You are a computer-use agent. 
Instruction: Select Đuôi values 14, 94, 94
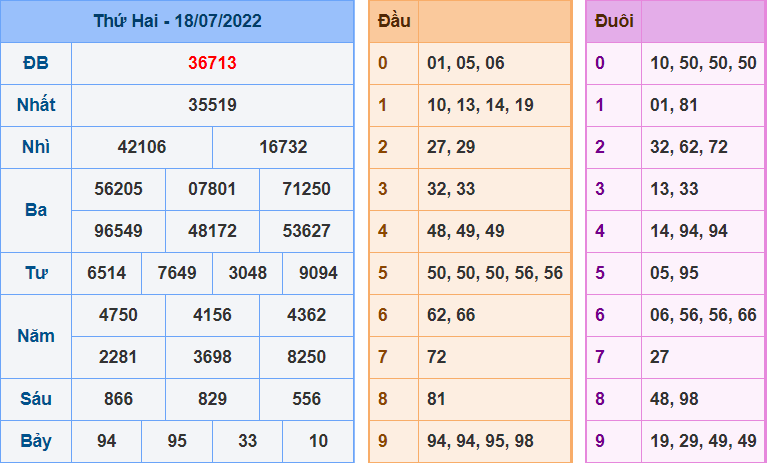689,231
